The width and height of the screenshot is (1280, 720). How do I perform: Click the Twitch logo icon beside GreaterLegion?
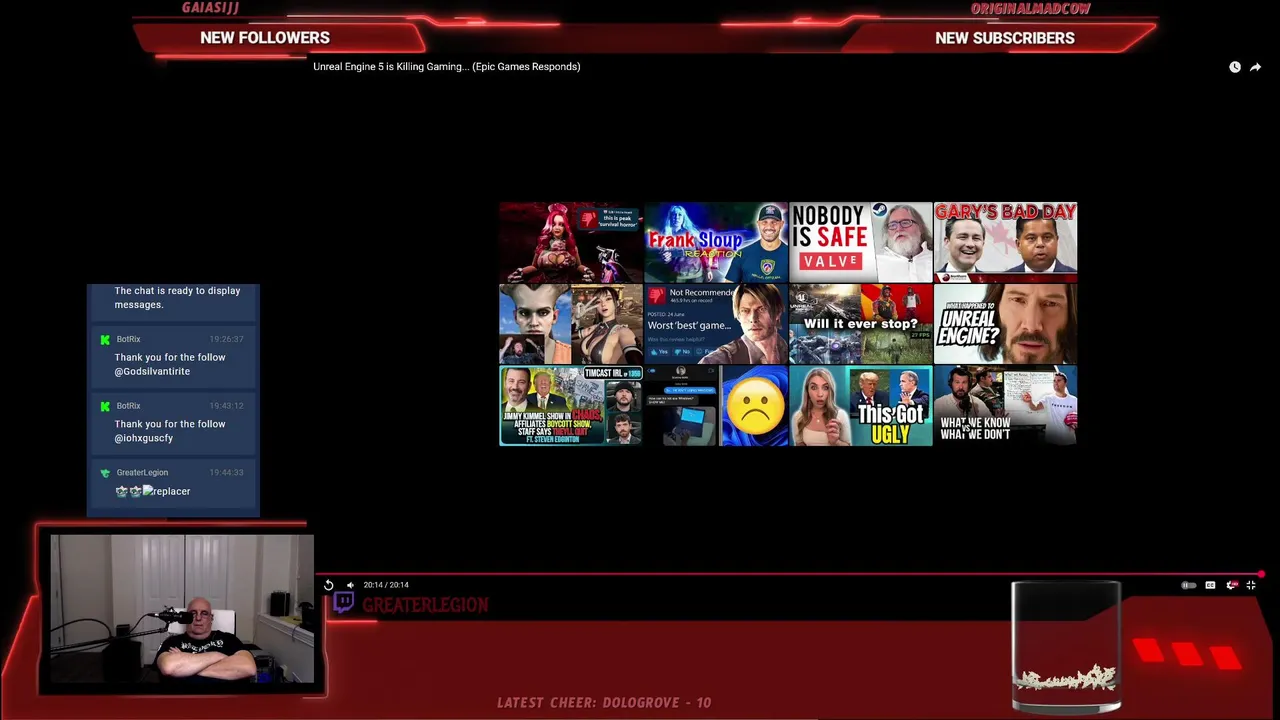point(343,602)
